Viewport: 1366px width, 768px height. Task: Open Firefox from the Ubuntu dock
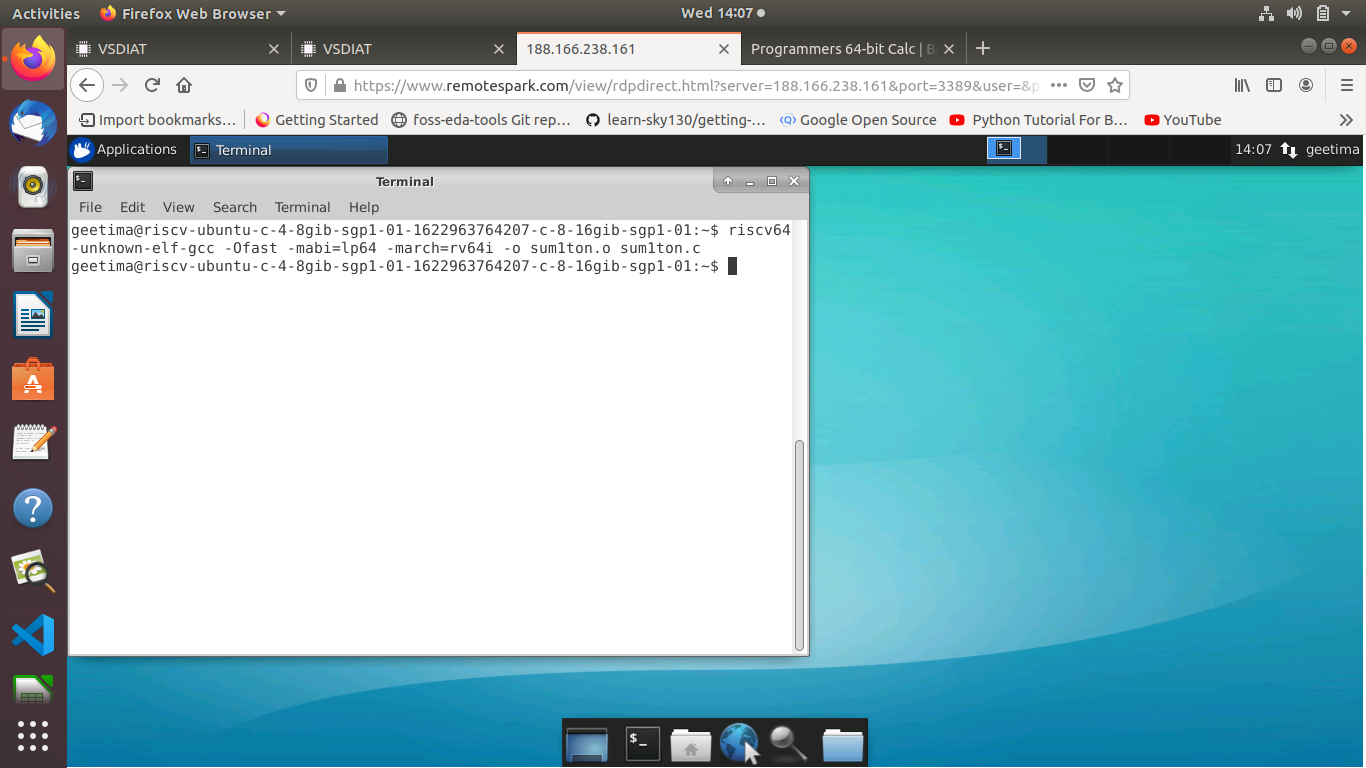coord(33,58)
